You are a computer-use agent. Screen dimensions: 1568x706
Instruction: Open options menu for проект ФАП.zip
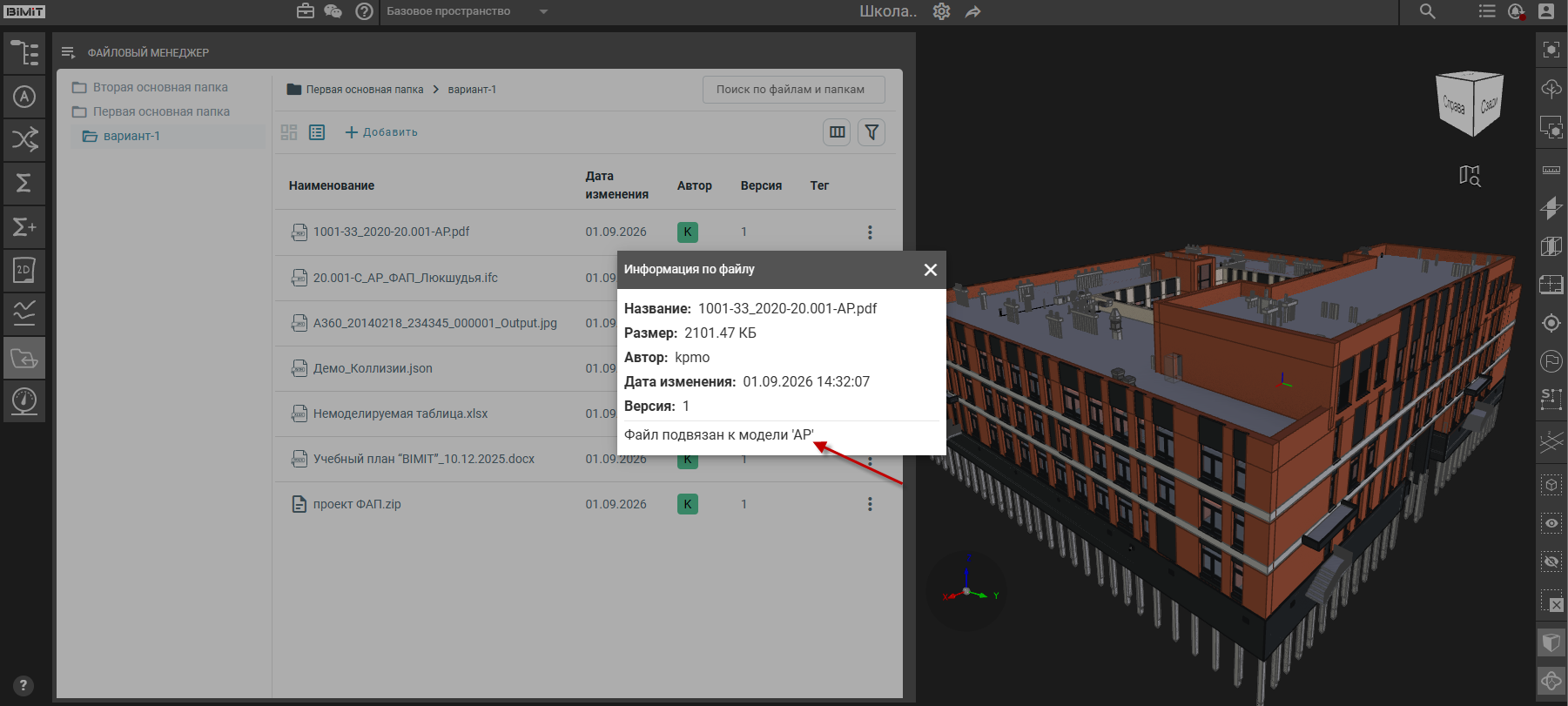pyautogui.click(x=870, y=504)
